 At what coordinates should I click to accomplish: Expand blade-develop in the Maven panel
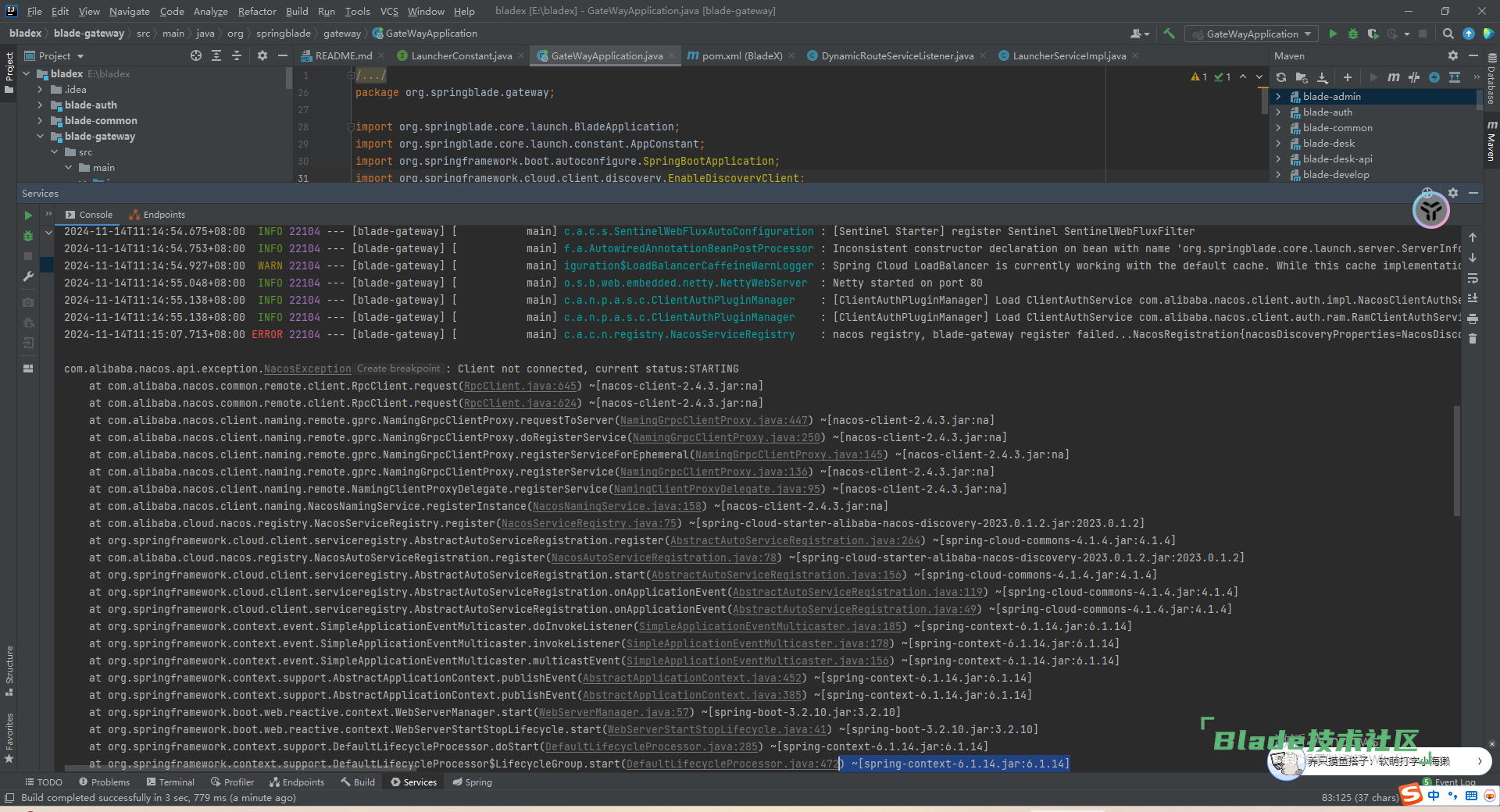1278,175
